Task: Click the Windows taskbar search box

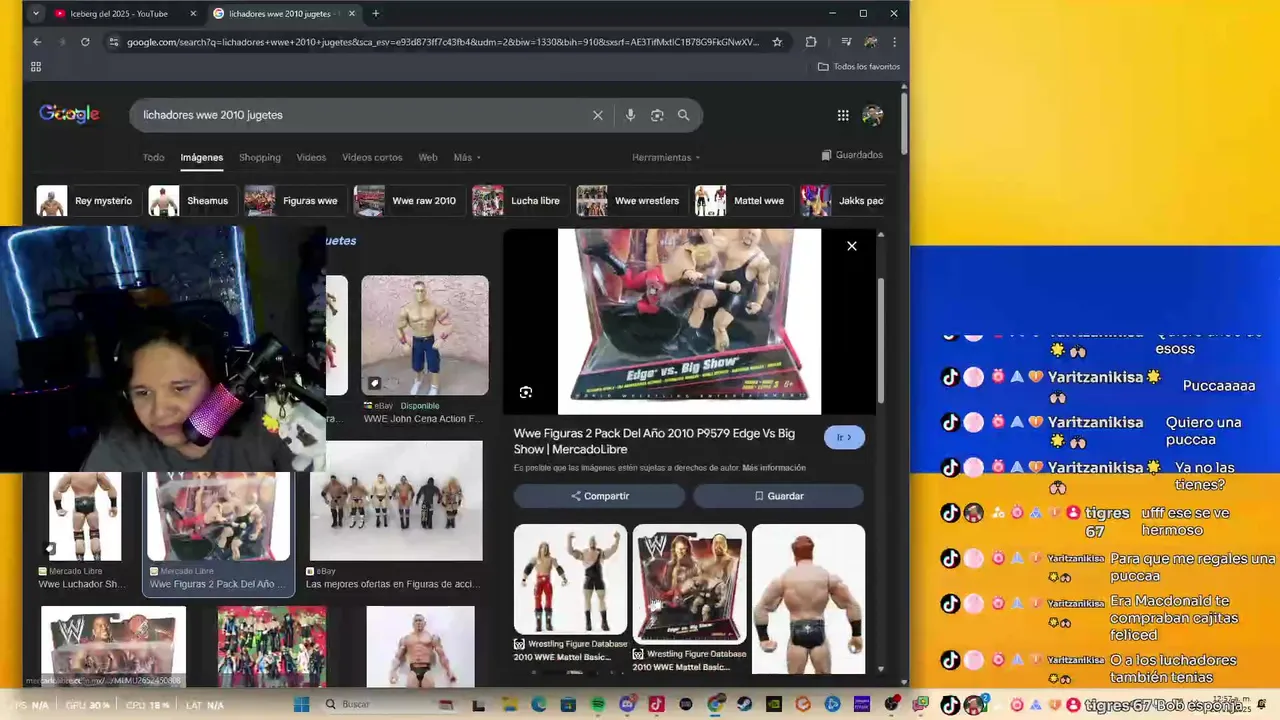Action: point(388,705)
